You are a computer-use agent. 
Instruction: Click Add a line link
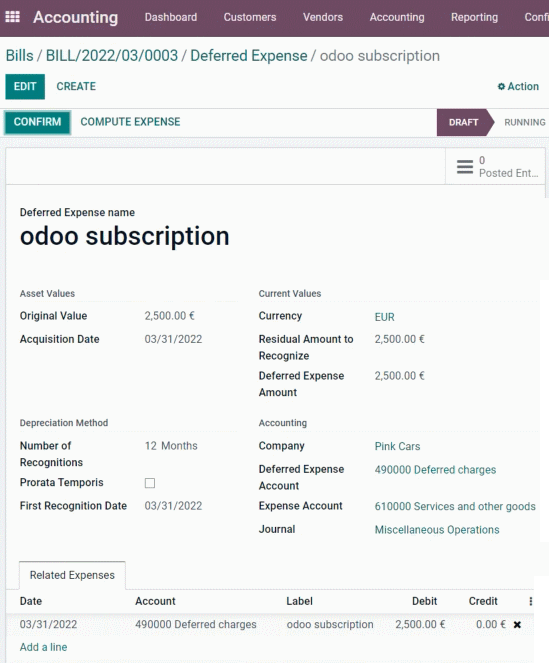coord(44,647)
